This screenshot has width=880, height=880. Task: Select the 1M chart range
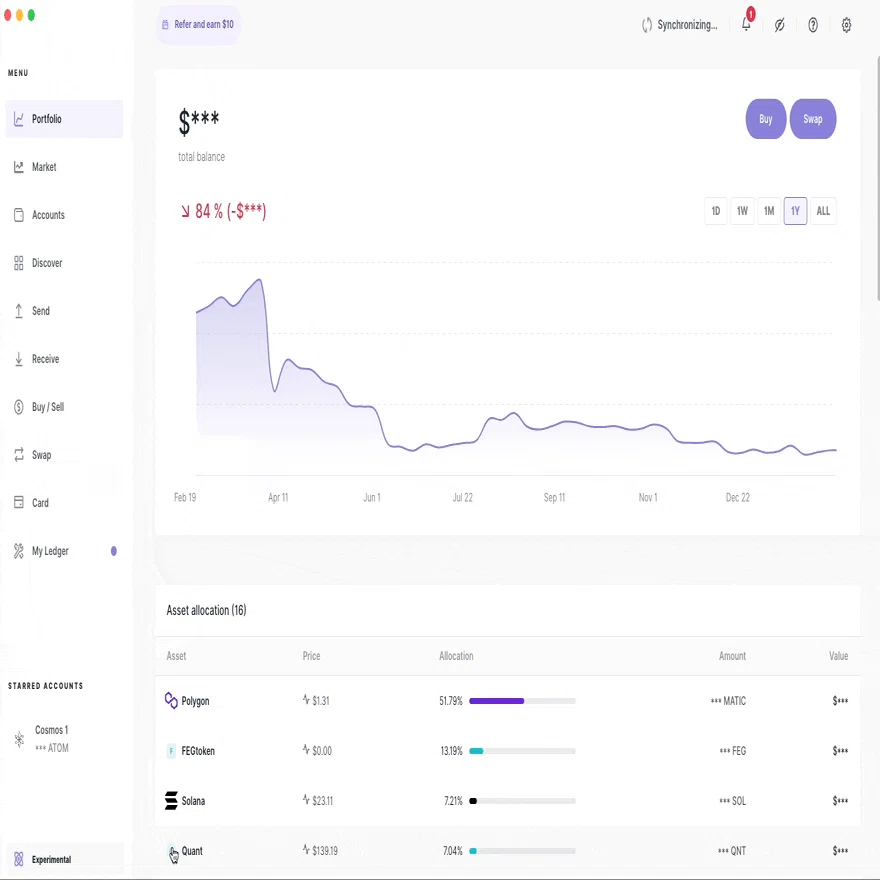point(769,211)
